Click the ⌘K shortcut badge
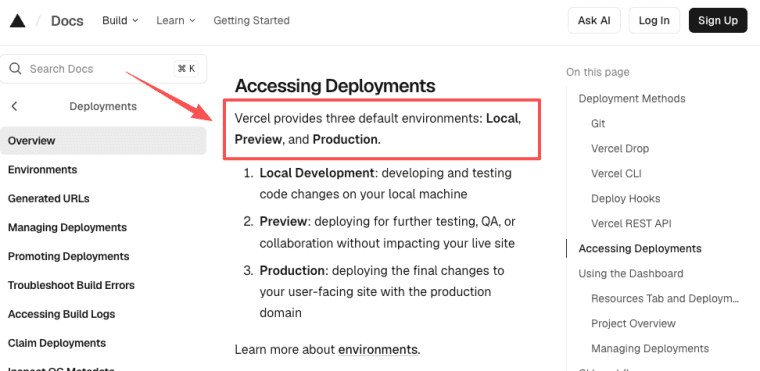 186,69
